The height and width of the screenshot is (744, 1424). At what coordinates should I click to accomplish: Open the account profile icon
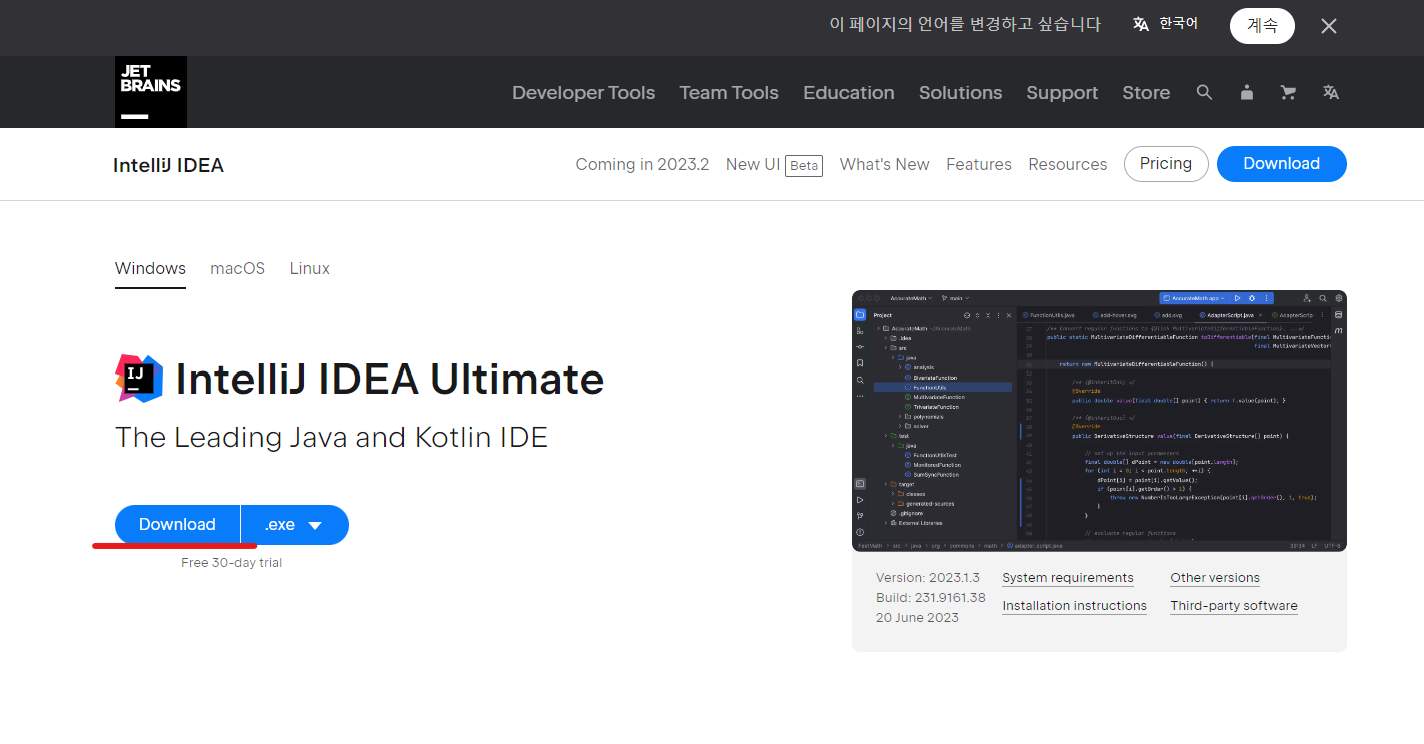click(1246, 92)
